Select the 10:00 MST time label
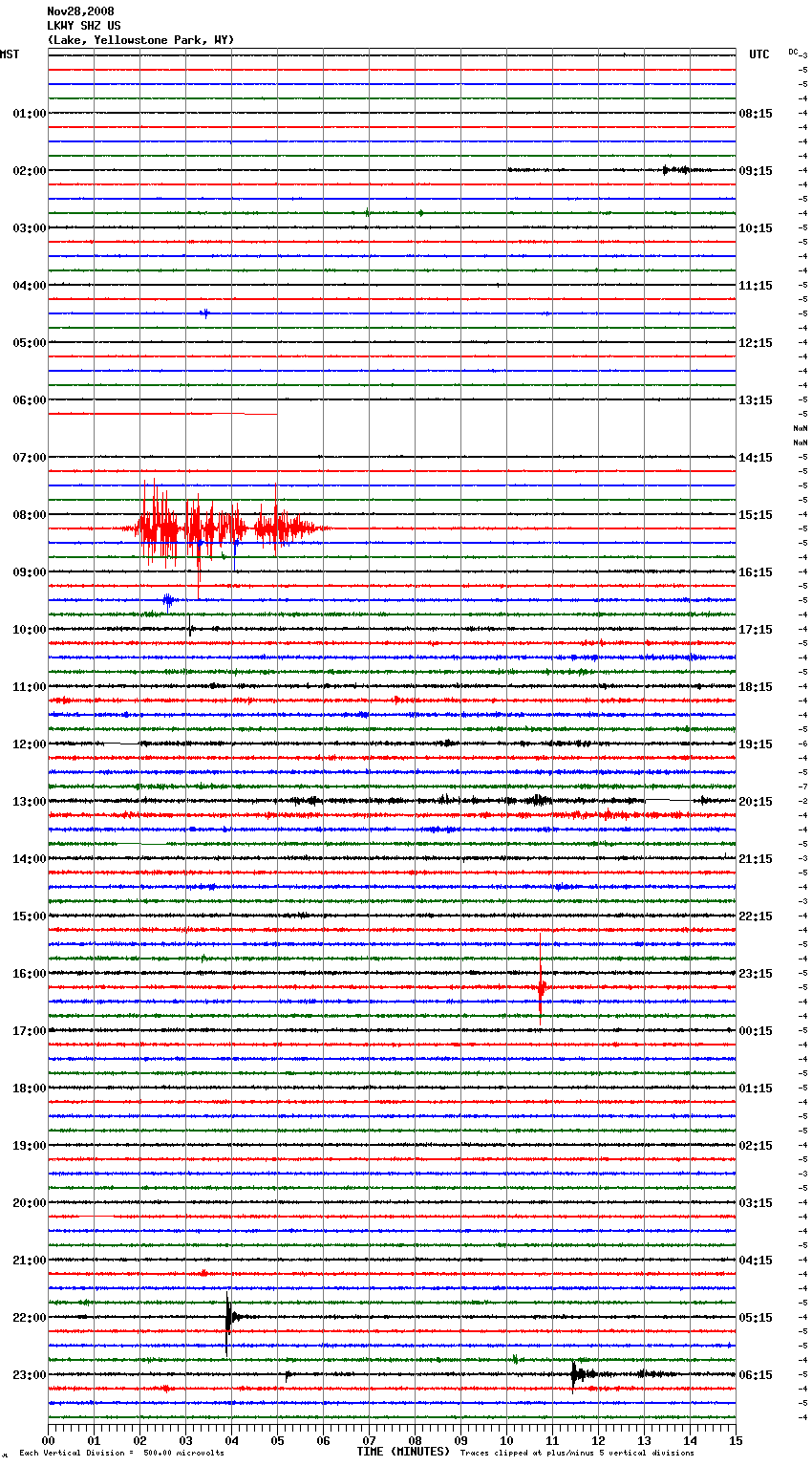Viewport: 812px width, 1466px height. [x=30, y=630]
